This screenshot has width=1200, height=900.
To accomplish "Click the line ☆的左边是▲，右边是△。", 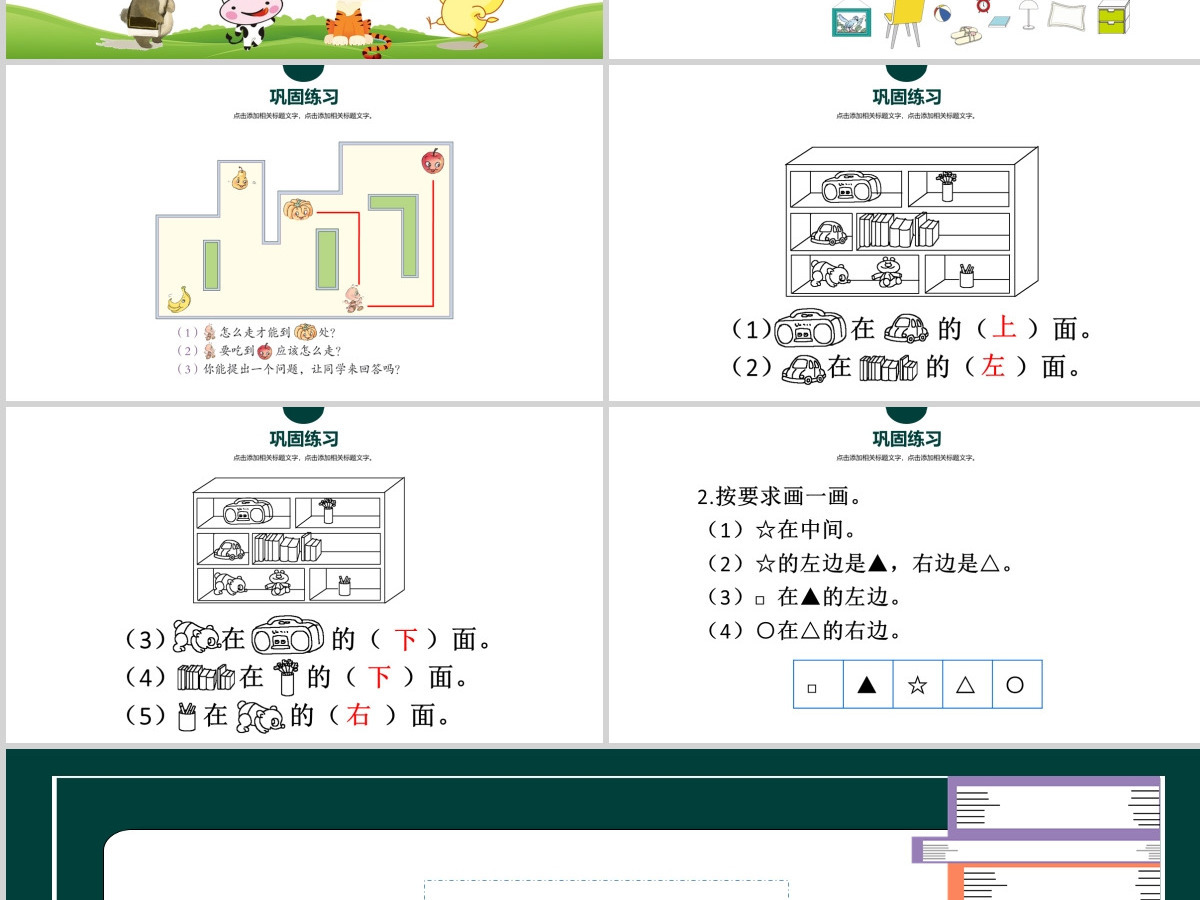I will 885,564.
